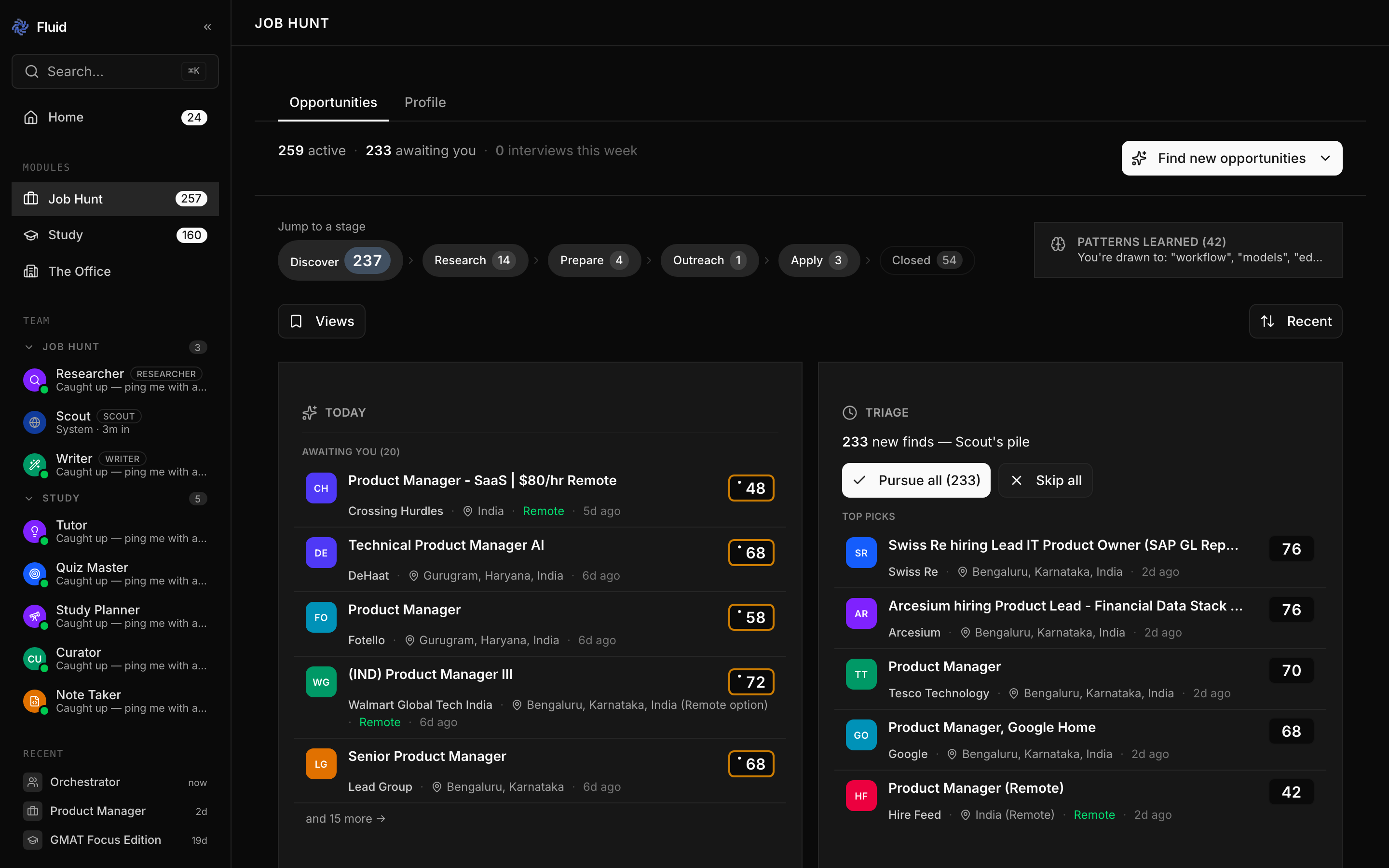Click Pursue all (233) button

point(916,480)
